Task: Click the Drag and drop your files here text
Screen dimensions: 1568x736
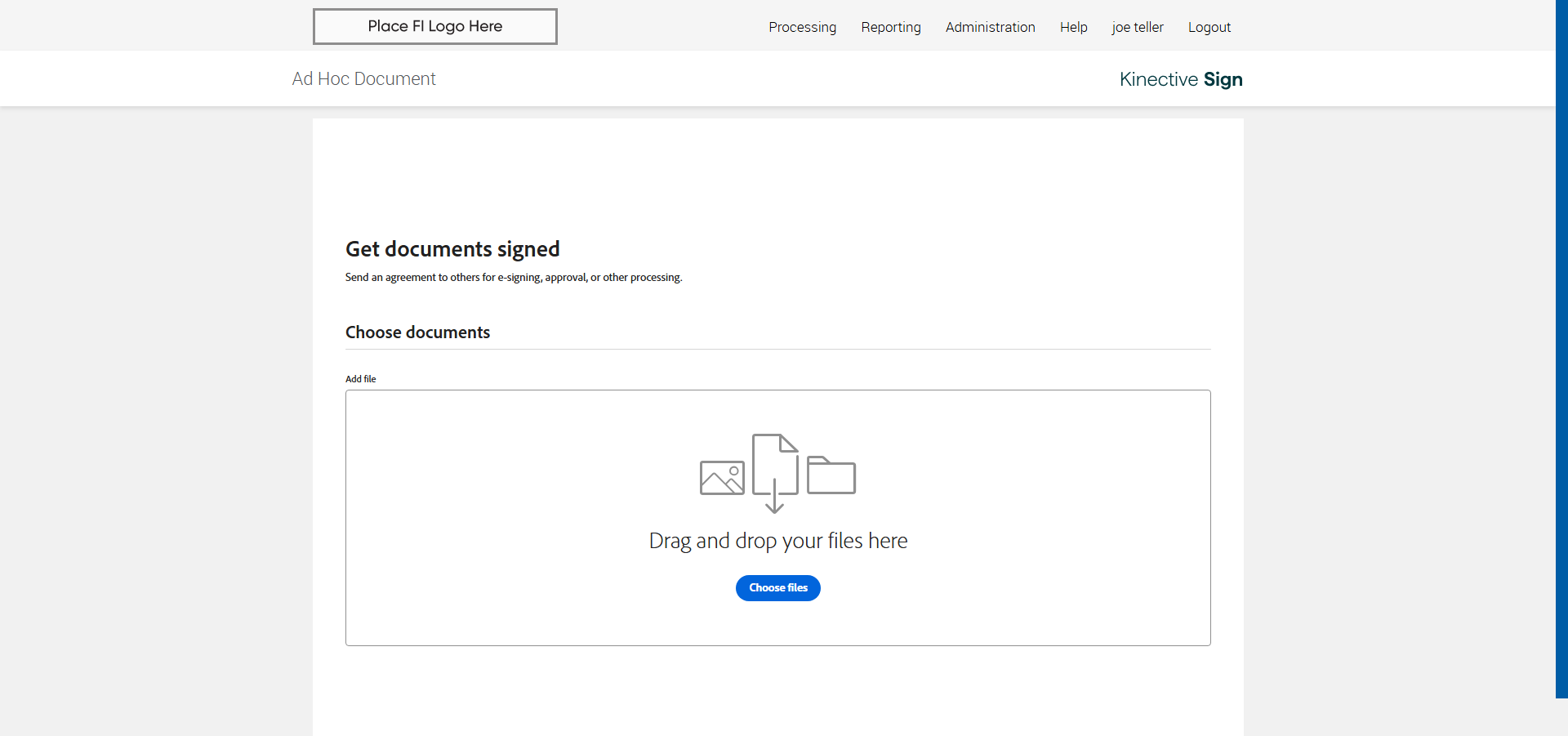Action: click(x=777, y=541)
